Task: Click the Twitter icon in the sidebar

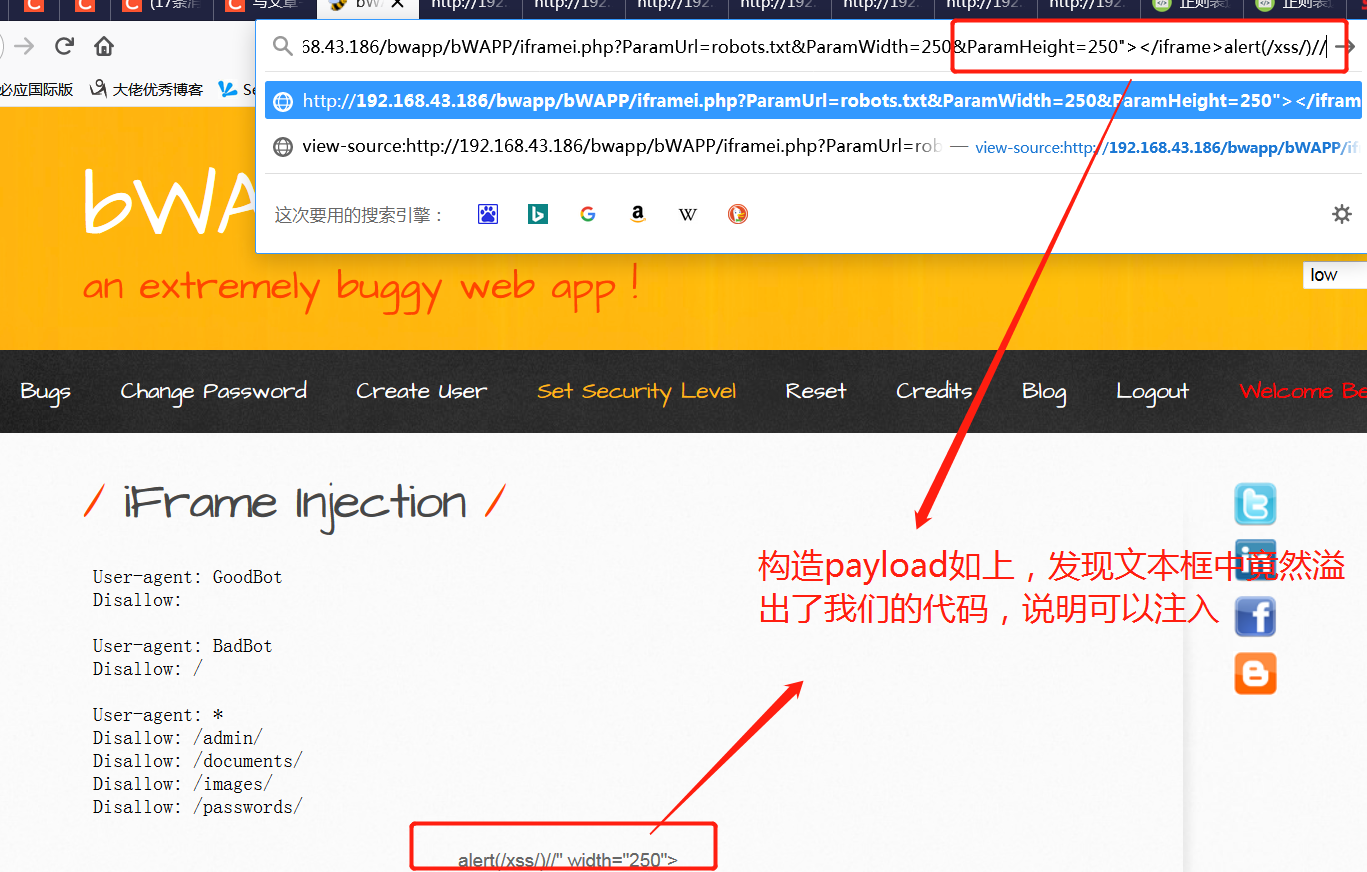Action: (1255, 504)
